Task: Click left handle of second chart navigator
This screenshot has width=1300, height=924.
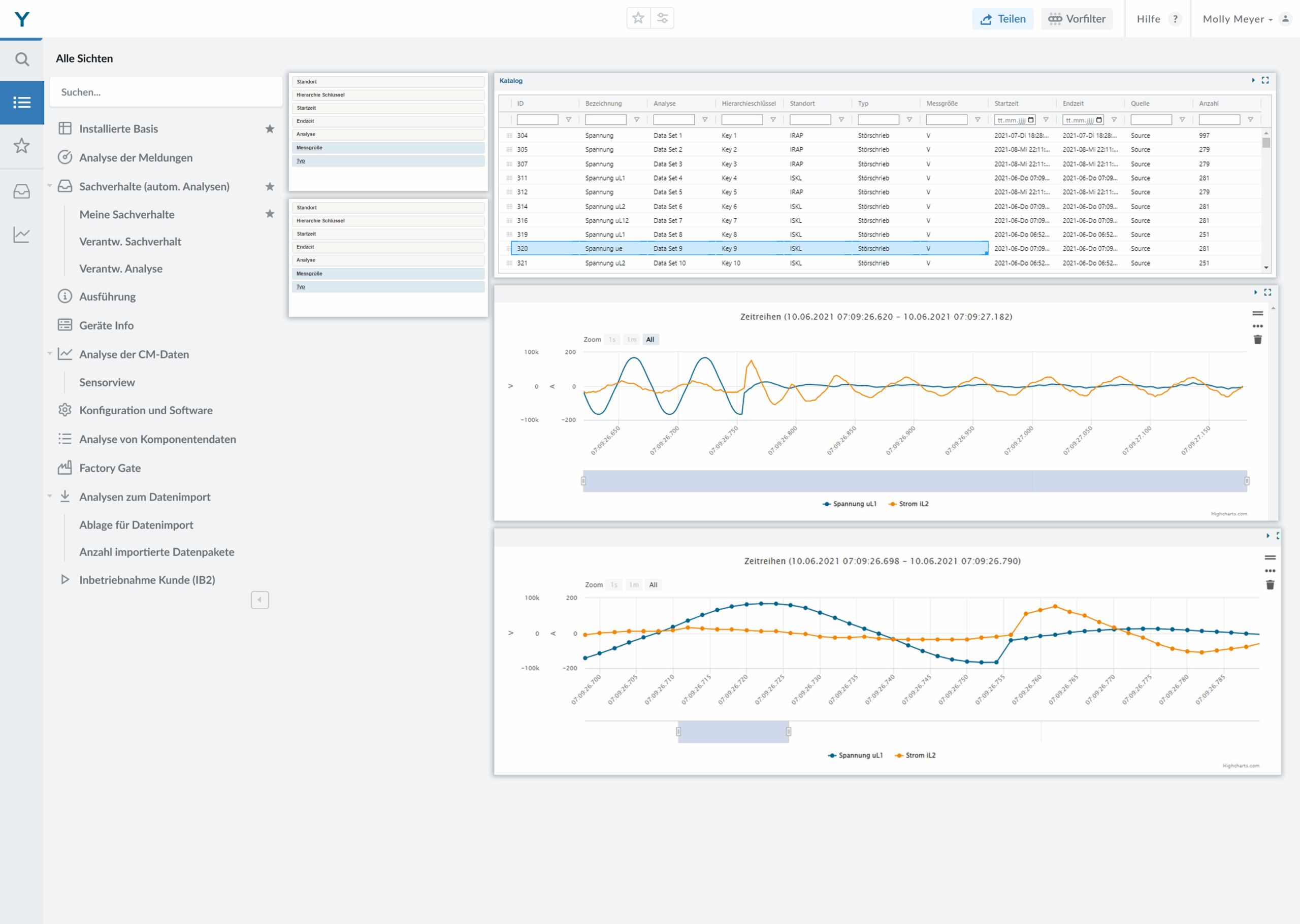Action: (678, 732)
